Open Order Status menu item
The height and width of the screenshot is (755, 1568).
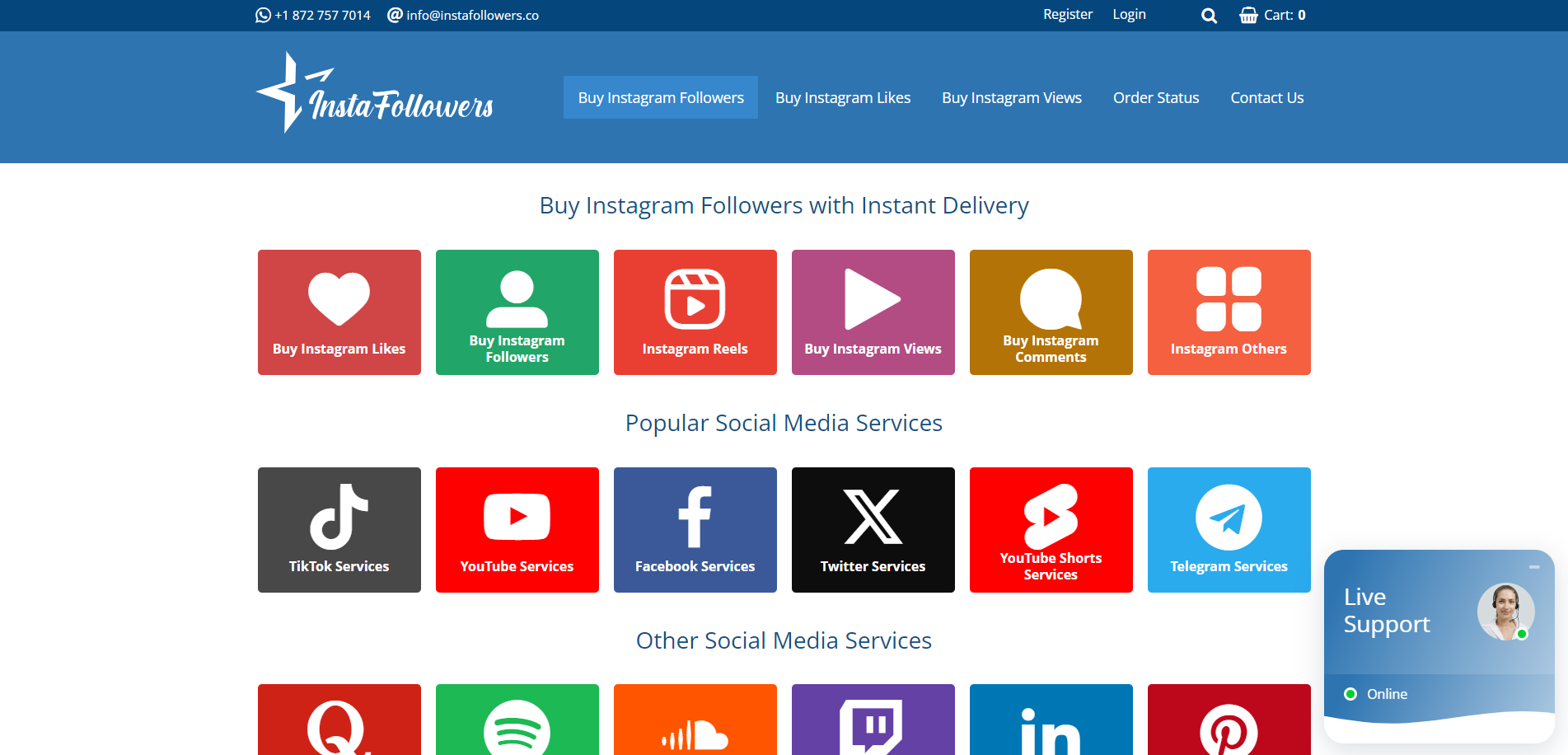[x=1156, y=97]
